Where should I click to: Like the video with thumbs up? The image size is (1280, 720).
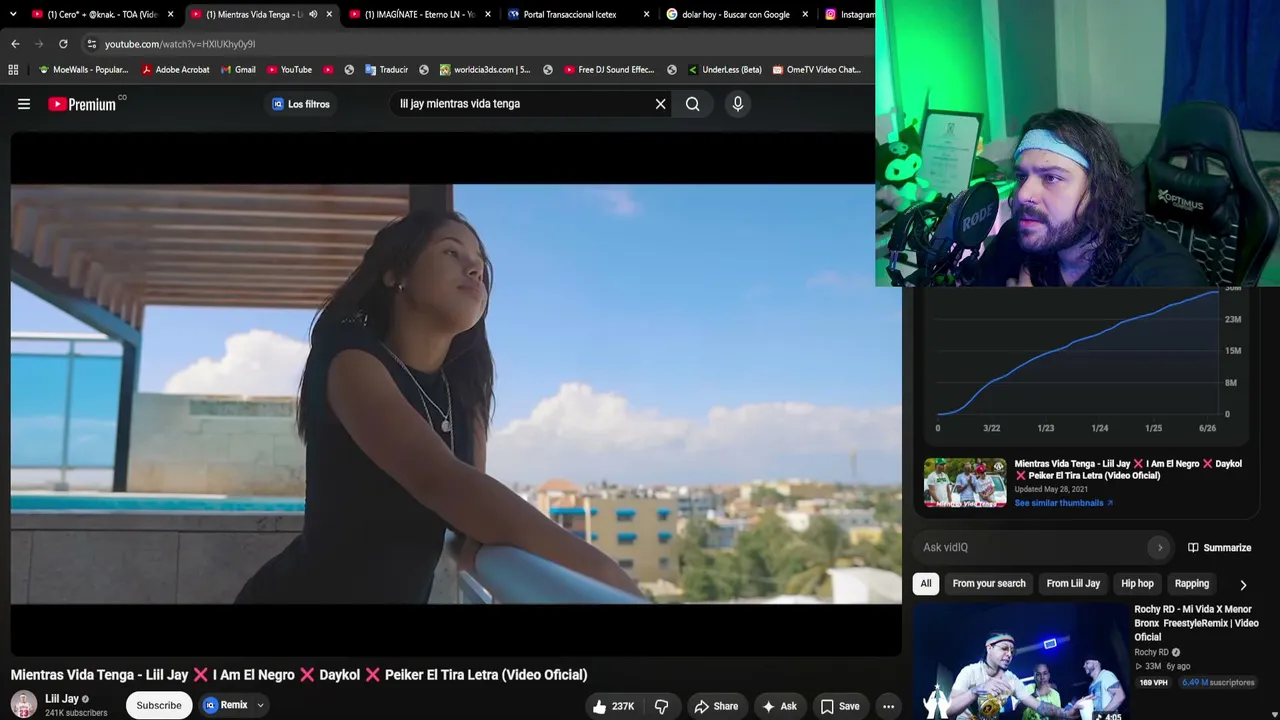coord(613,706)
